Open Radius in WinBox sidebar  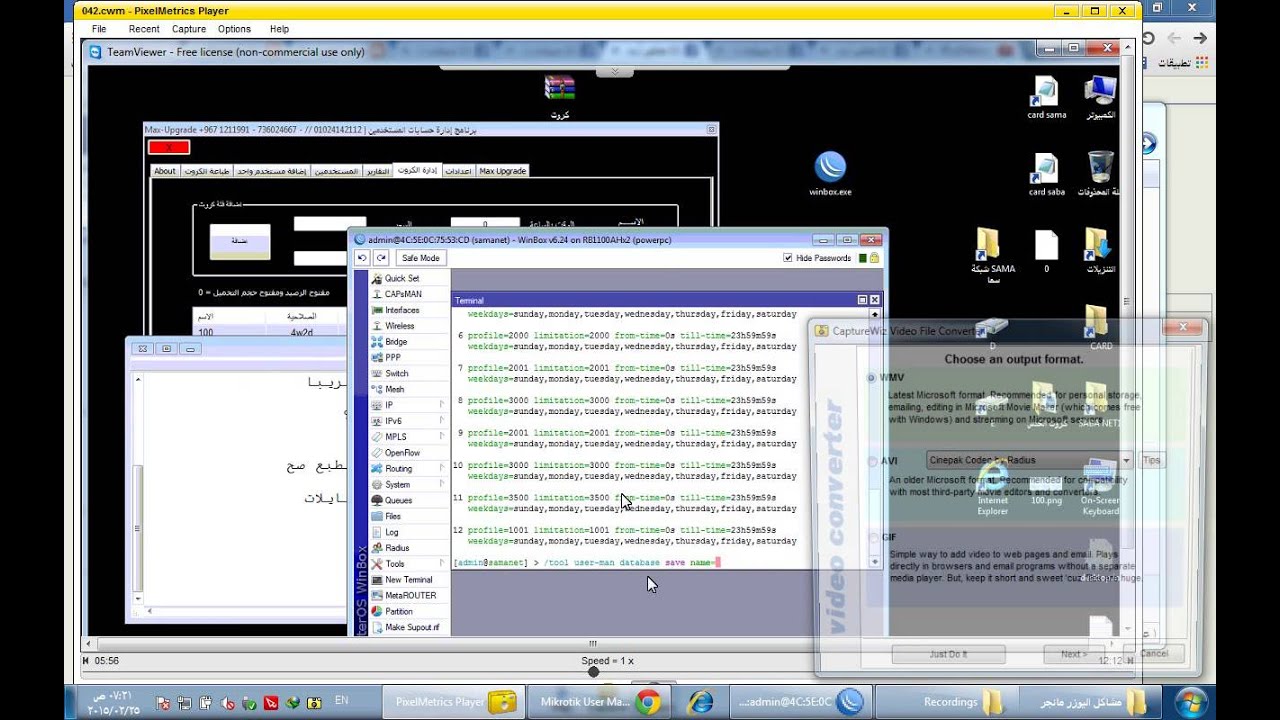click(397, 548)
